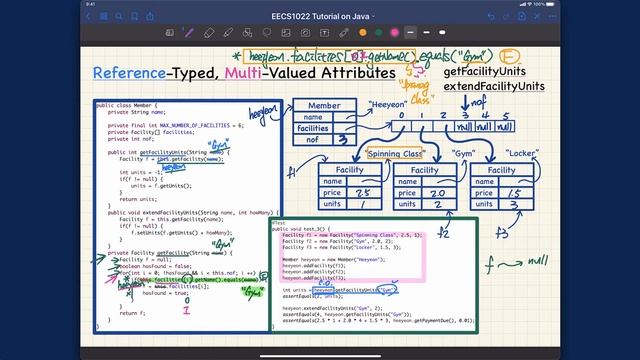Select the Camera tool
Image resolution: width=640 pixels, height=360 pixels.
click(305, 33)
